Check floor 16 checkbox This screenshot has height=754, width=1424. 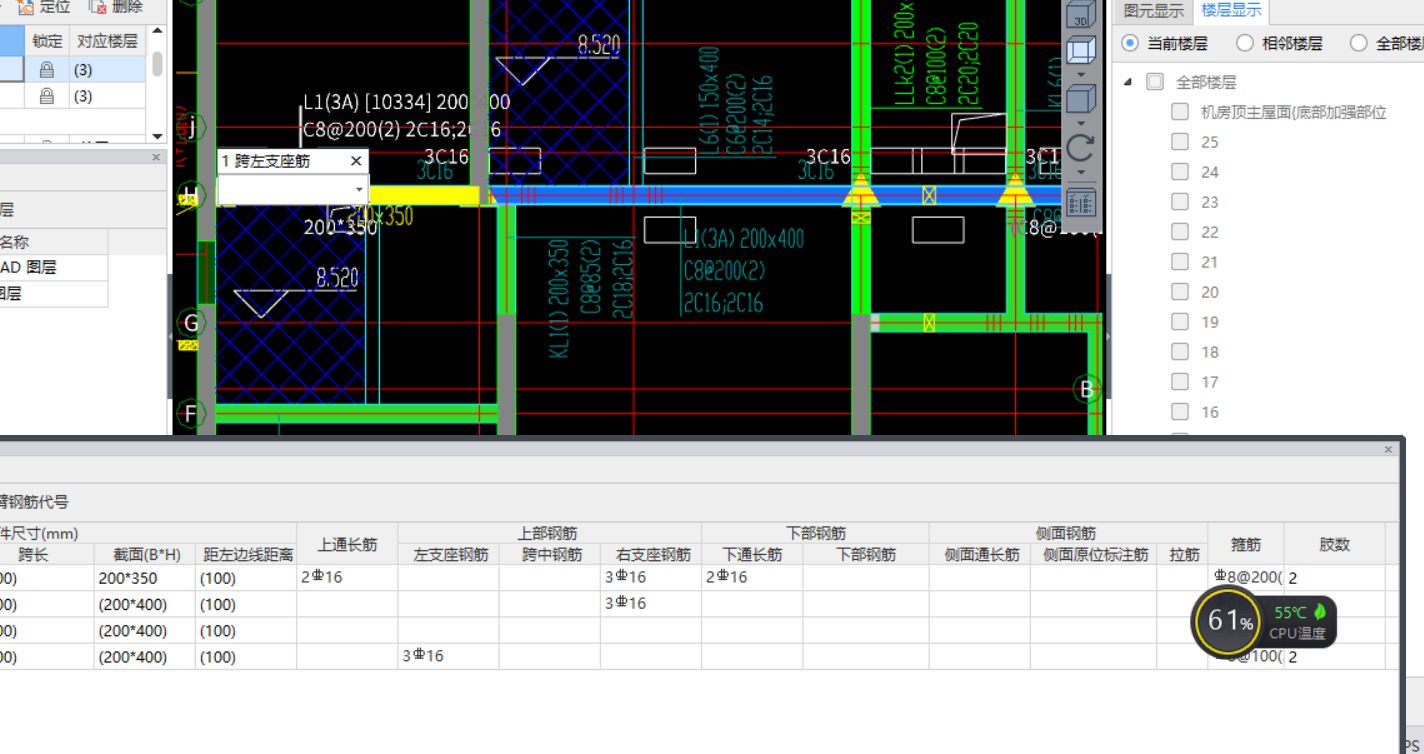1180,411
